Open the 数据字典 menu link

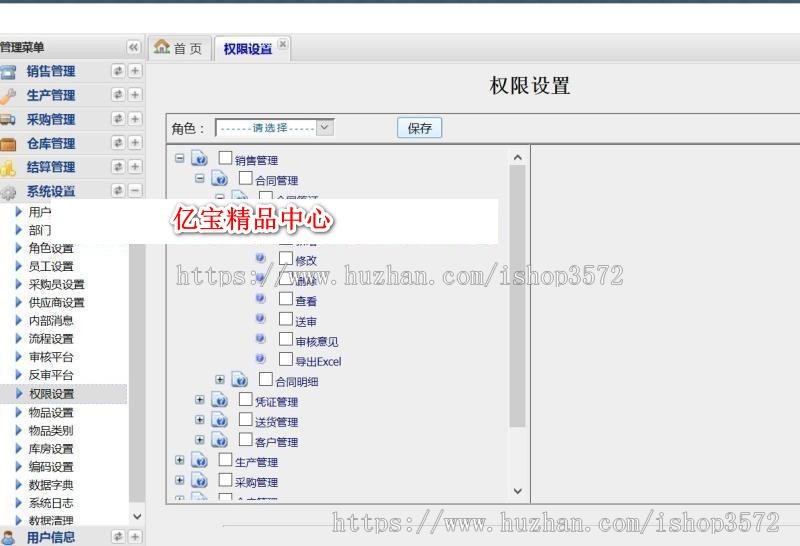click(x=51, y=485)
